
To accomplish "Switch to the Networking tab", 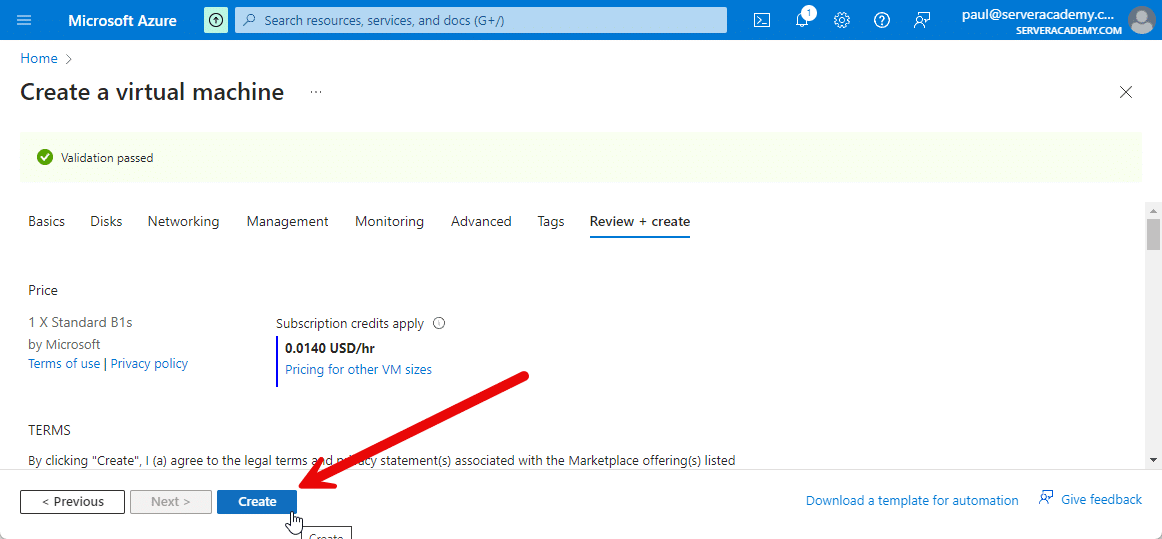I will 183,222.
